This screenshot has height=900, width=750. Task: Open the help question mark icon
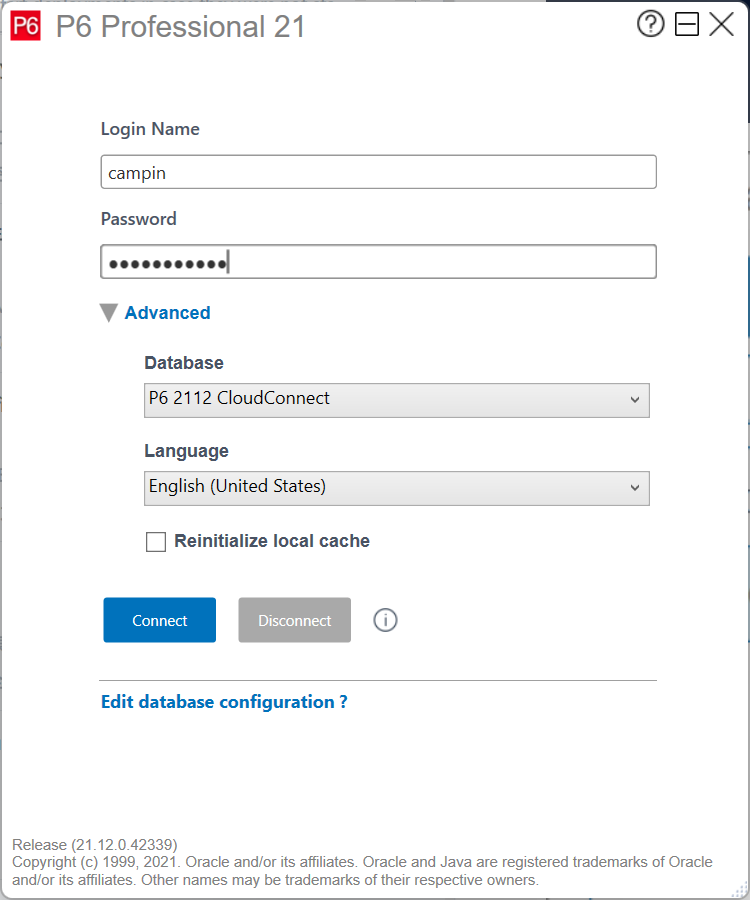[x=650, y=24]
